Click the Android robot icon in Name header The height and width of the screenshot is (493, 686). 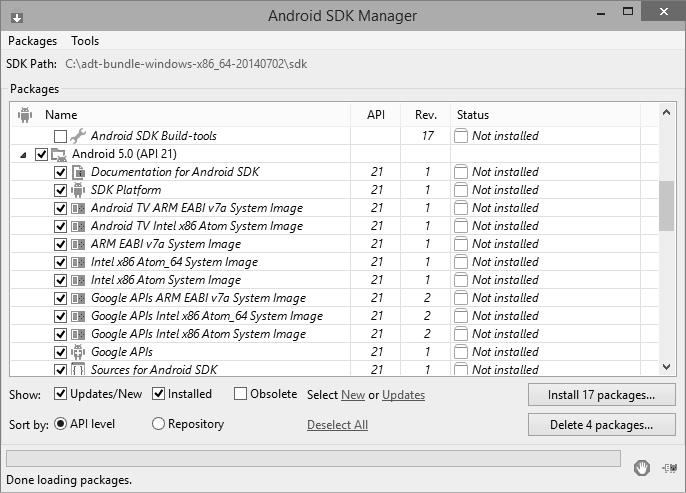(24, 115)
